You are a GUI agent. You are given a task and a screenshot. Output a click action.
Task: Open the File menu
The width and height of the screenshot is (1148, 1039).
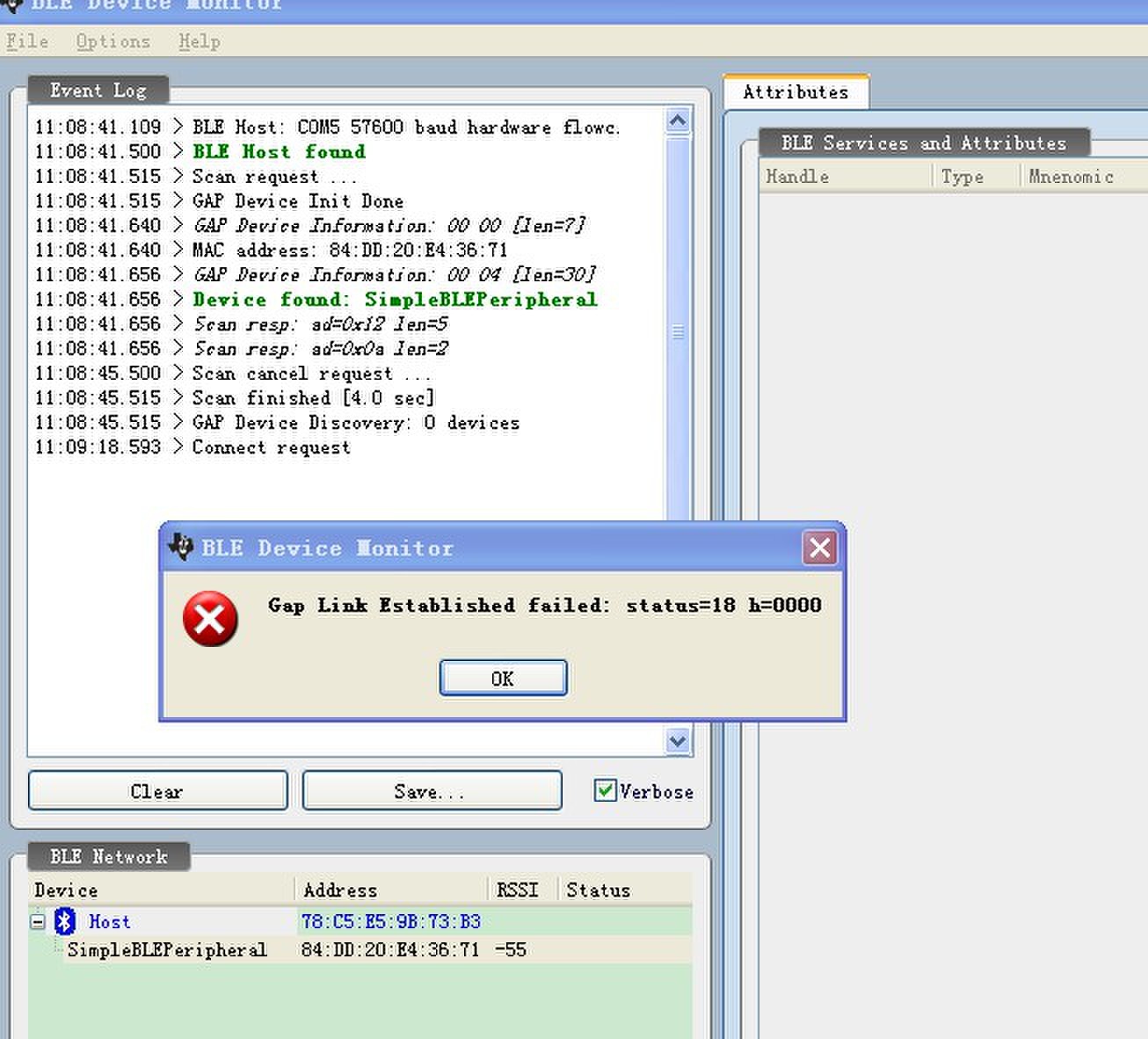click(x=27, y=41)
